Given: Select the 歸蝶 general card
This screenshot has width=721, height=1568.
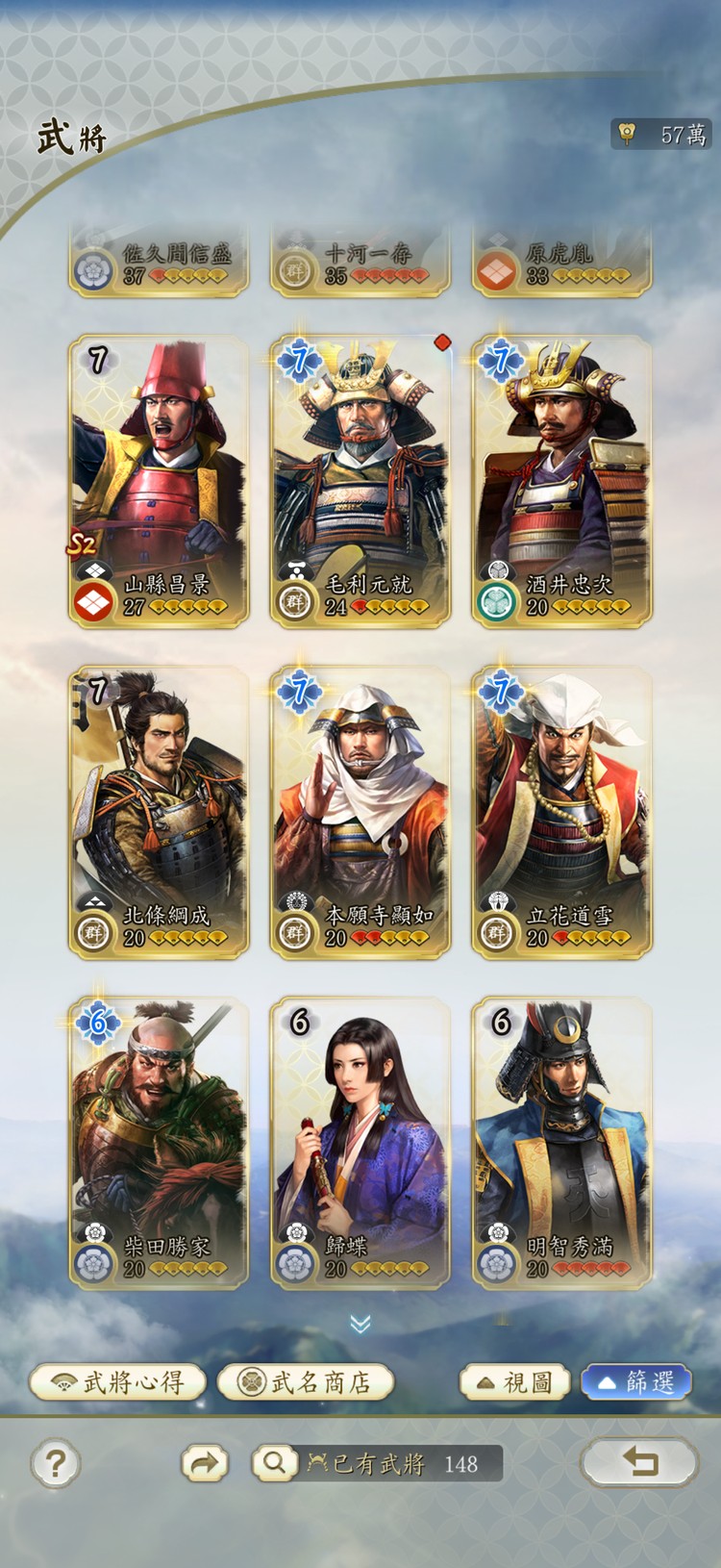Looking at the screenshot, I should [x=360, y=1144].
